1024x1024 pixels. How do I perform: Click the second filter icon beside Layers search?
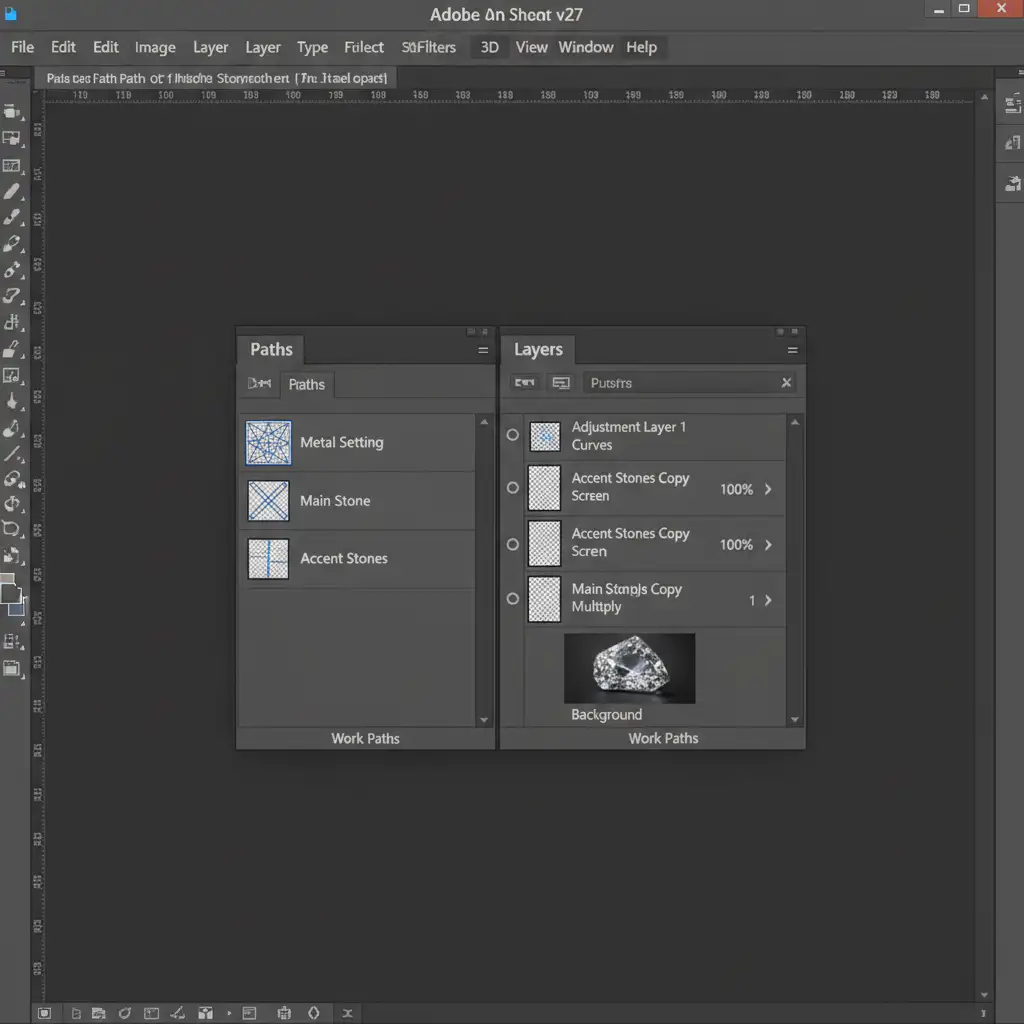pos(561,383)
